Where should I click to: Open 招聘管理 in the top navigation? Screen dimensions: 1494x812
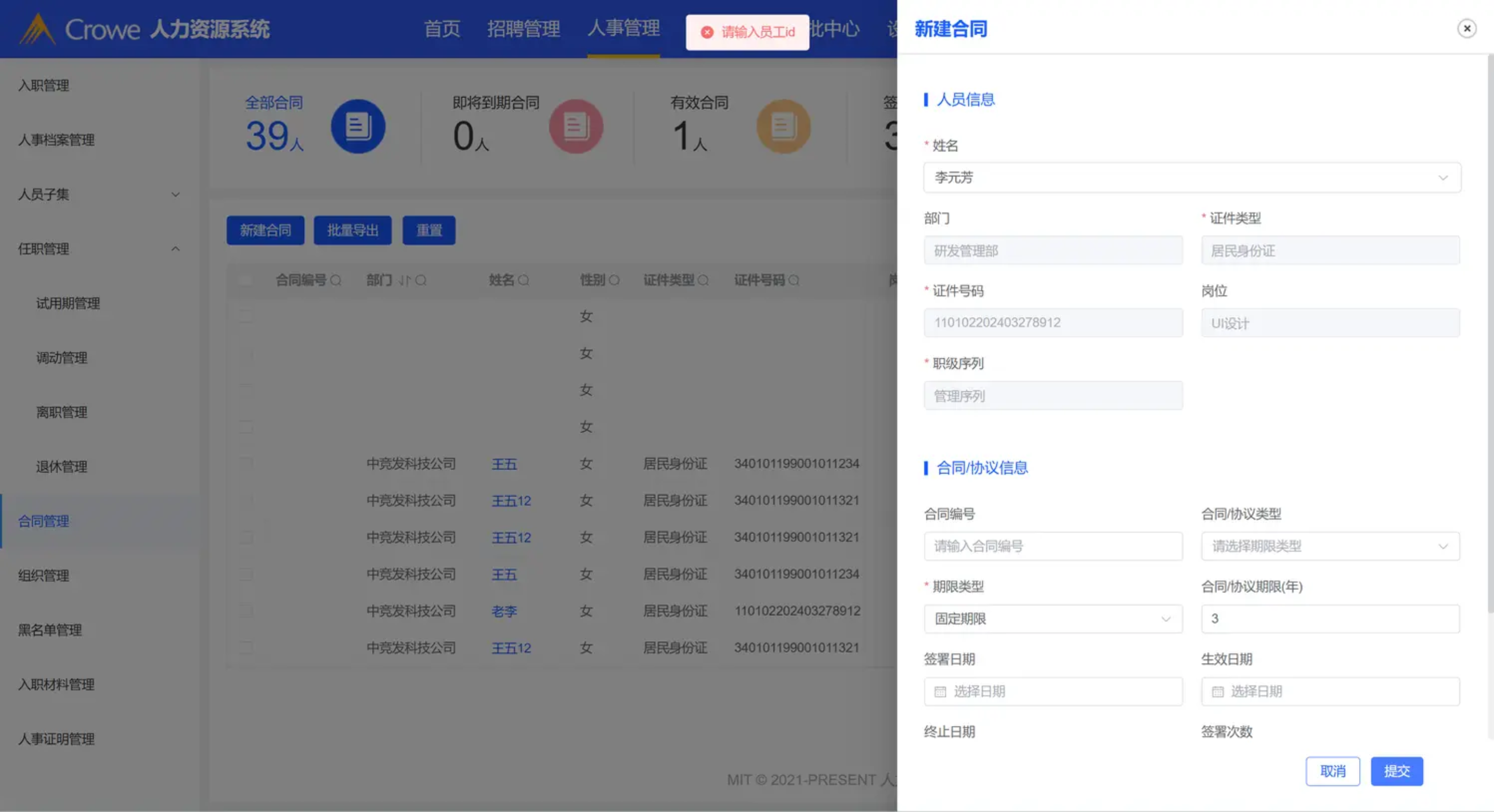(x=523, y=29)
